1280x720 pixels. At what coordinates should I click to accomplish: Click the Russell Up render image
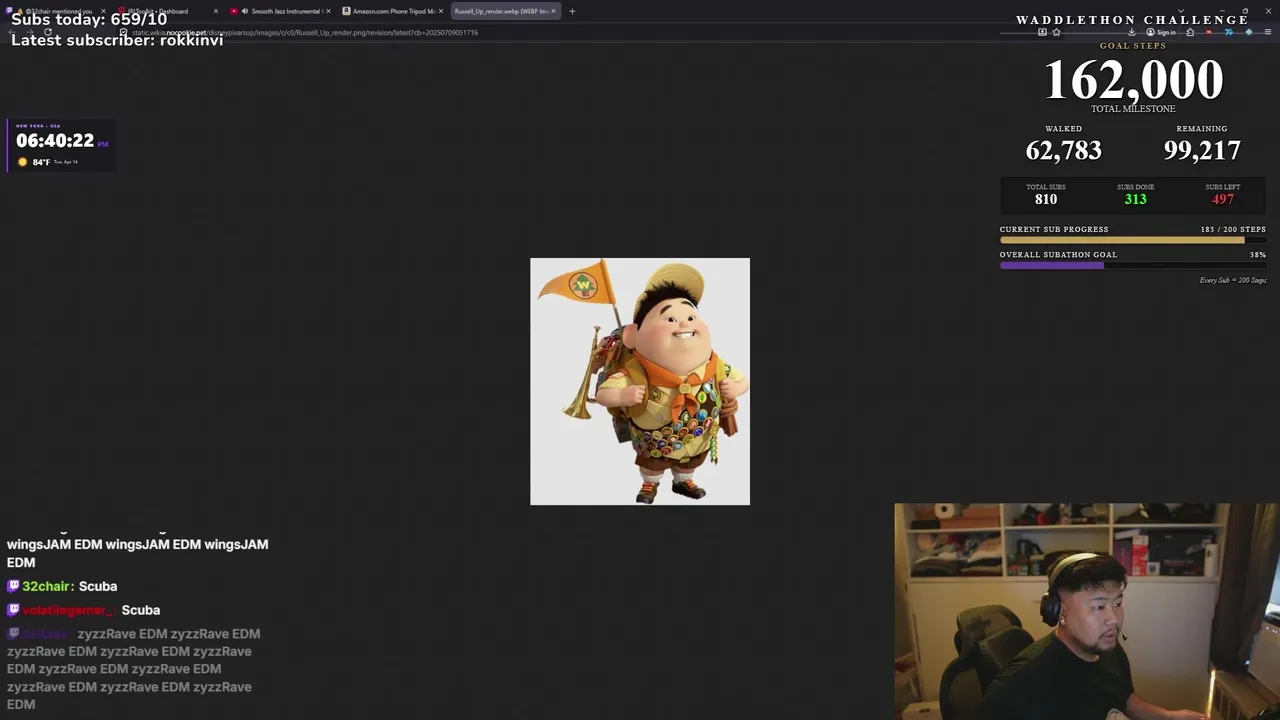coord(640,381)
